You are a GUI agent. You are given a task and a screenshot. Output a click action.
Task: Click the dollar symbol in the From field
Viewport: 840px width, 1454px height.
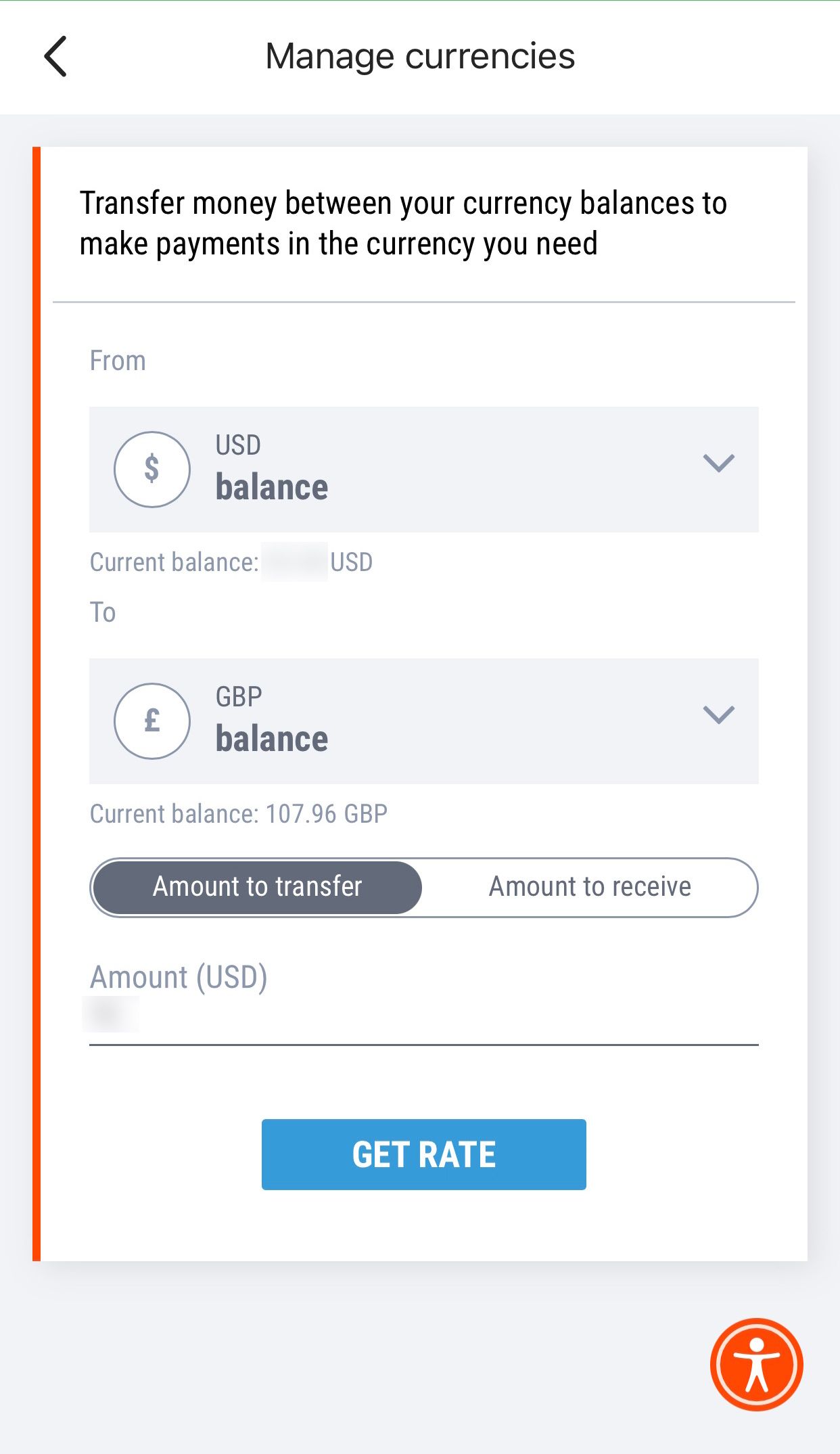coord(152,468)
